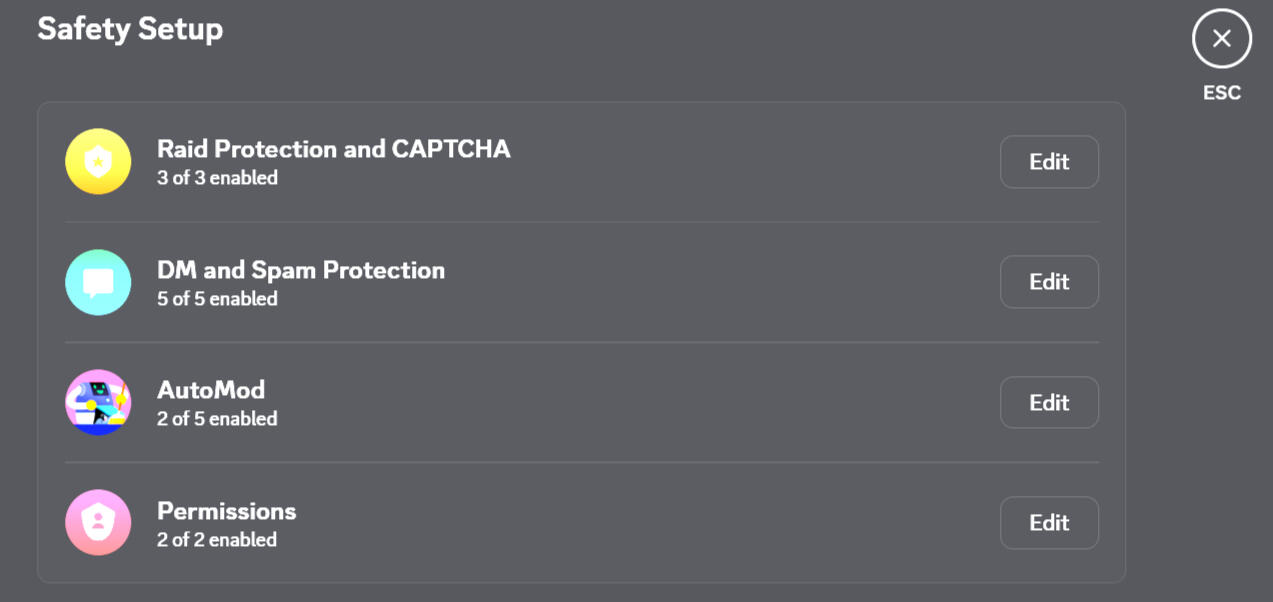Select the DM and Spam Protection title
Image resolution: width=1273 pixels, height=602 pixels.
coord(300,270)
